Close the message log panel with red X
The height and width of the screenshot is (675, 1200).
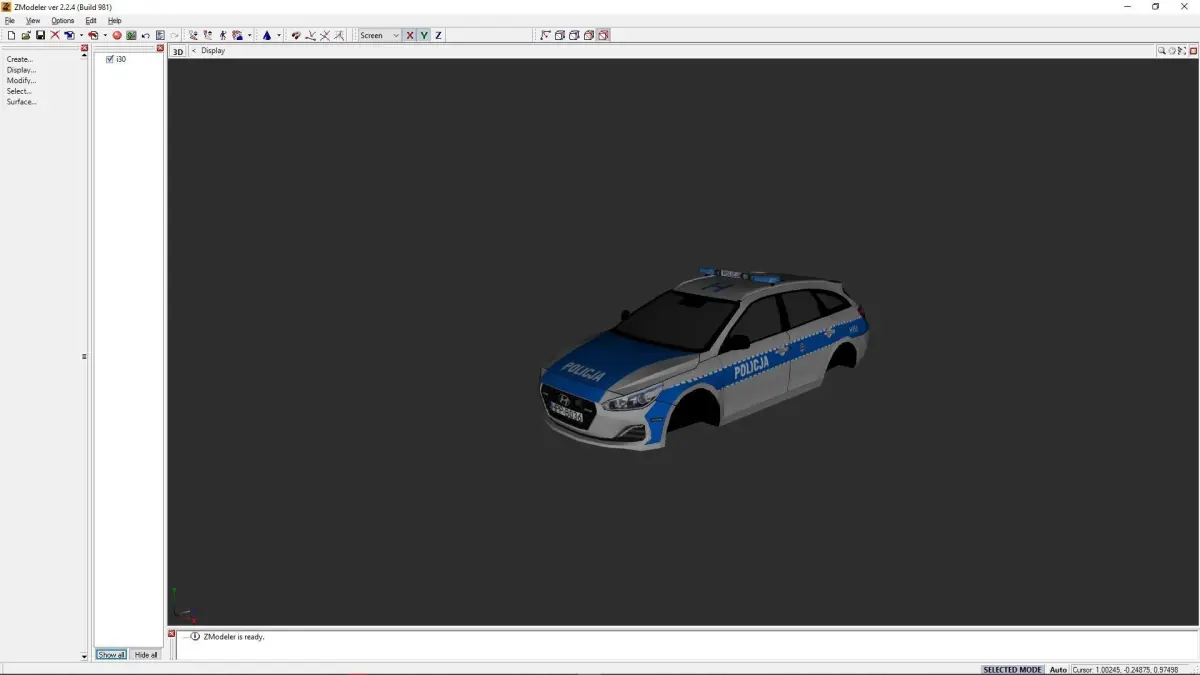click(x=171, y=634)
